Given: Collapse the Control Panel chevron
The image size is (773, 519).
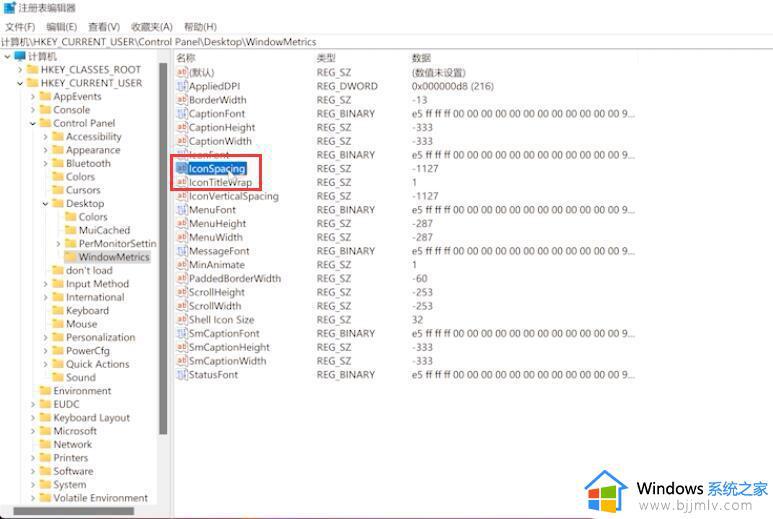Looking at the screenshot, I should [33, 123].
